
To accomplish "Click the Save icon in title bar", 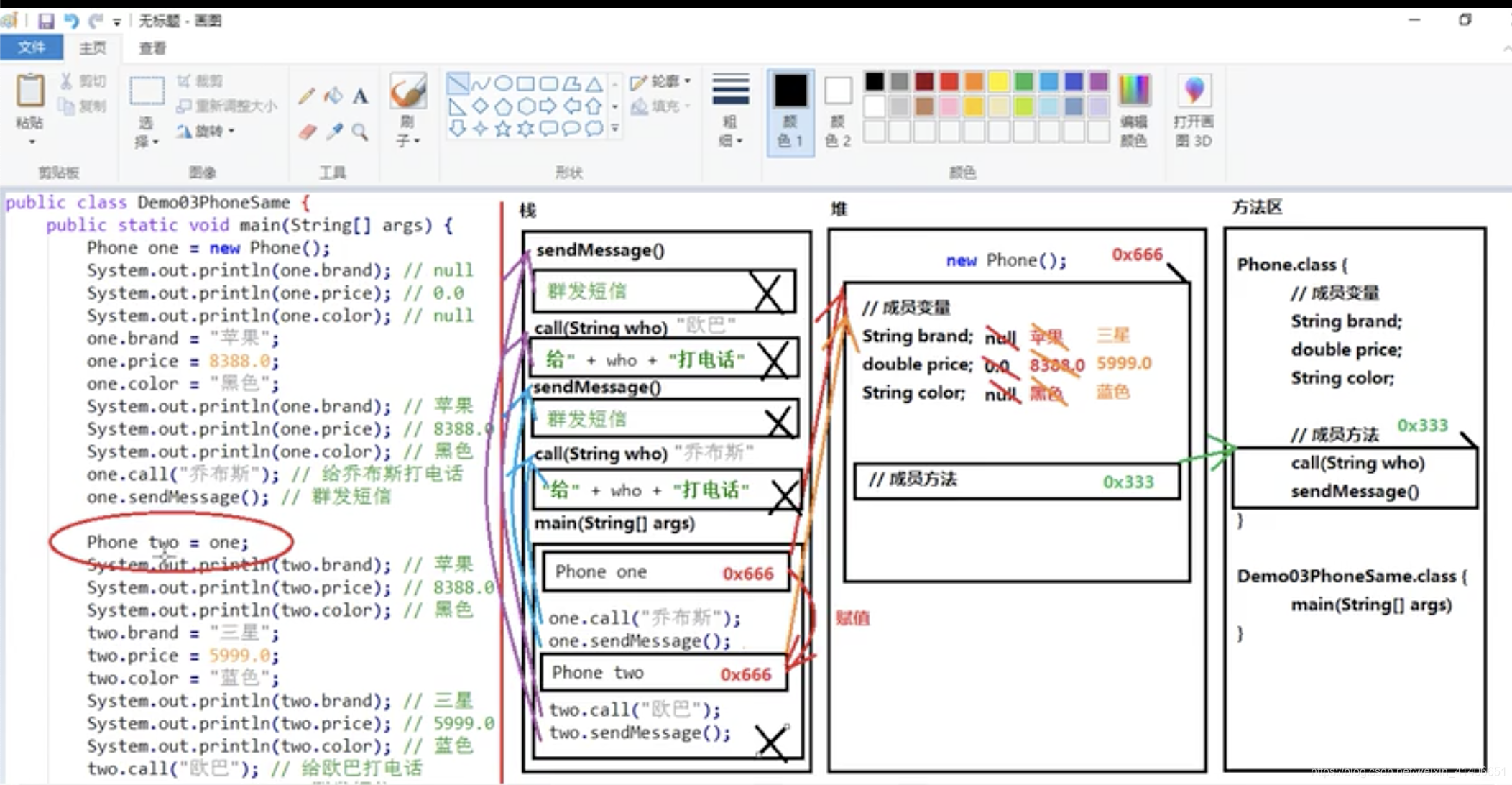I will click(x=46, y=21).
